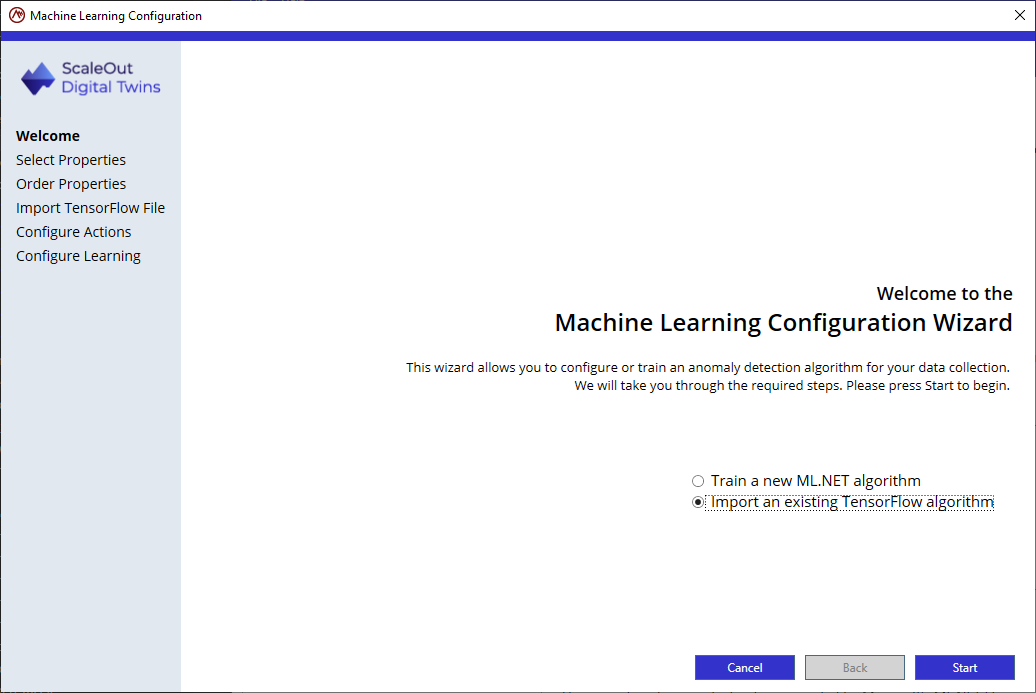Click the disabled Back button
This screenshot has height=693, width=1036.
coord(854,667)
